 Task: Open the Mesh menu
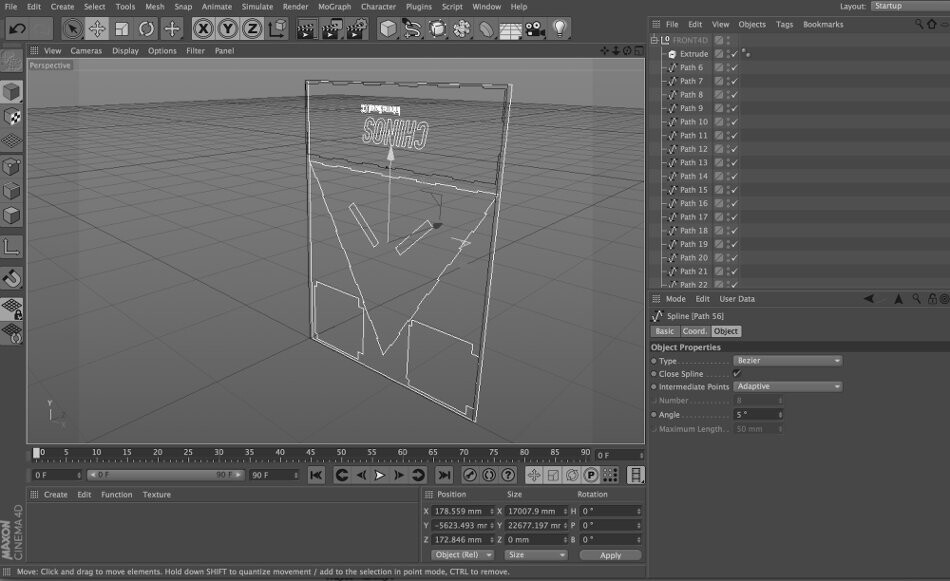tap(154, 7)
